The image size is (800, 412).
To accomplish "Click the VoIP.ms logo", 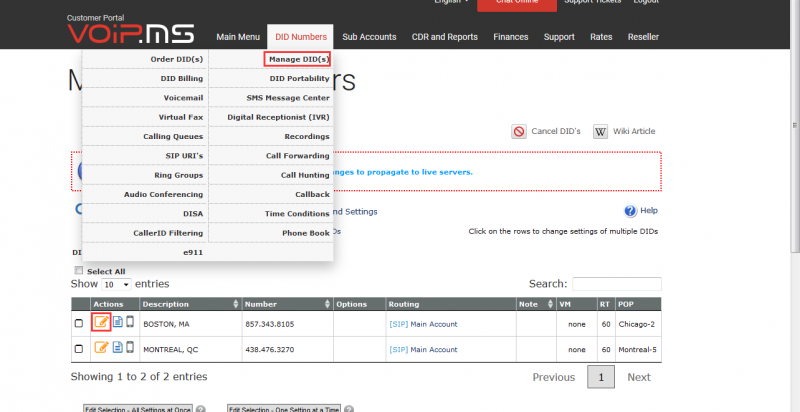I will pyautogui.click(x=131, y=33).
